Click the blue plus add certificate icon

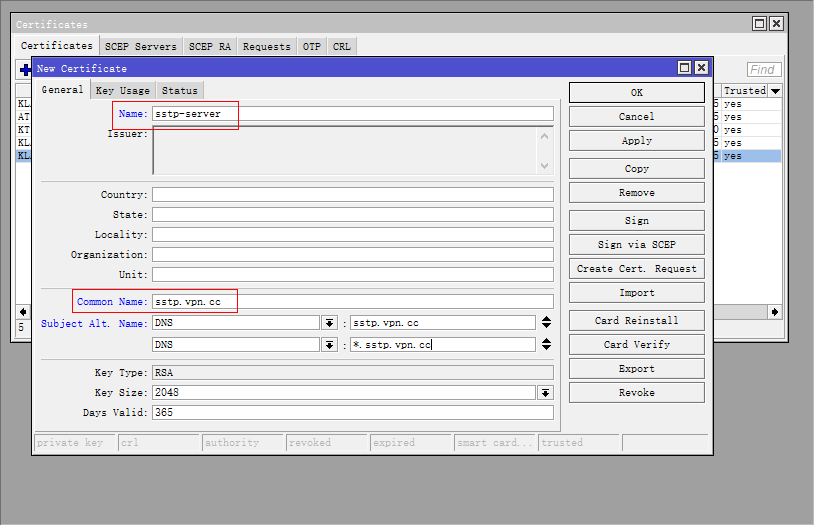[x=25, y=70]
